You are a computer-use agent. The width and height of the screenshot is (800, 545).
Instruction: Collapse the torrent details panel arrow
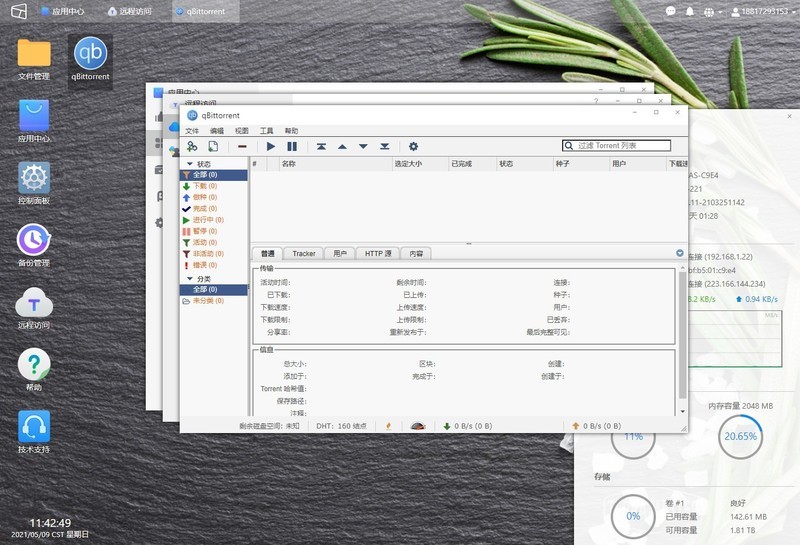click(680, 253)
